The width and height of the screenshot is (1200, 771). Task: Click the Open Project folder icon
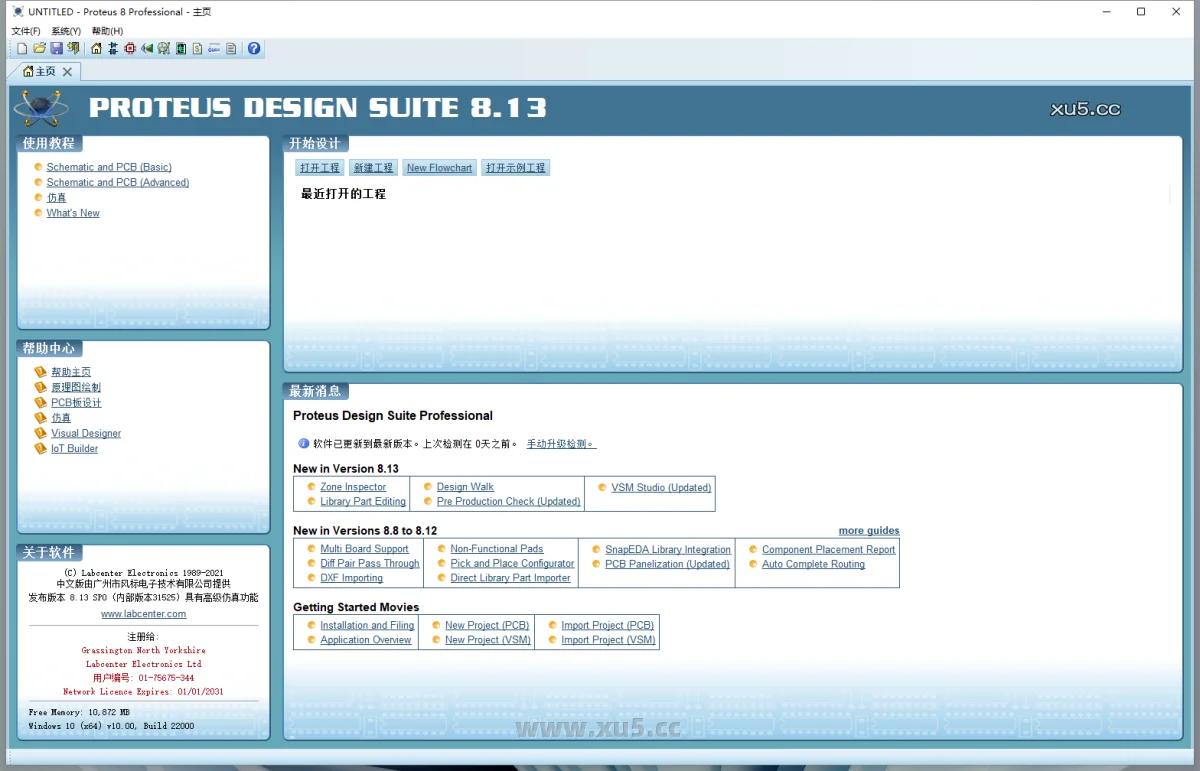(40, 48)
